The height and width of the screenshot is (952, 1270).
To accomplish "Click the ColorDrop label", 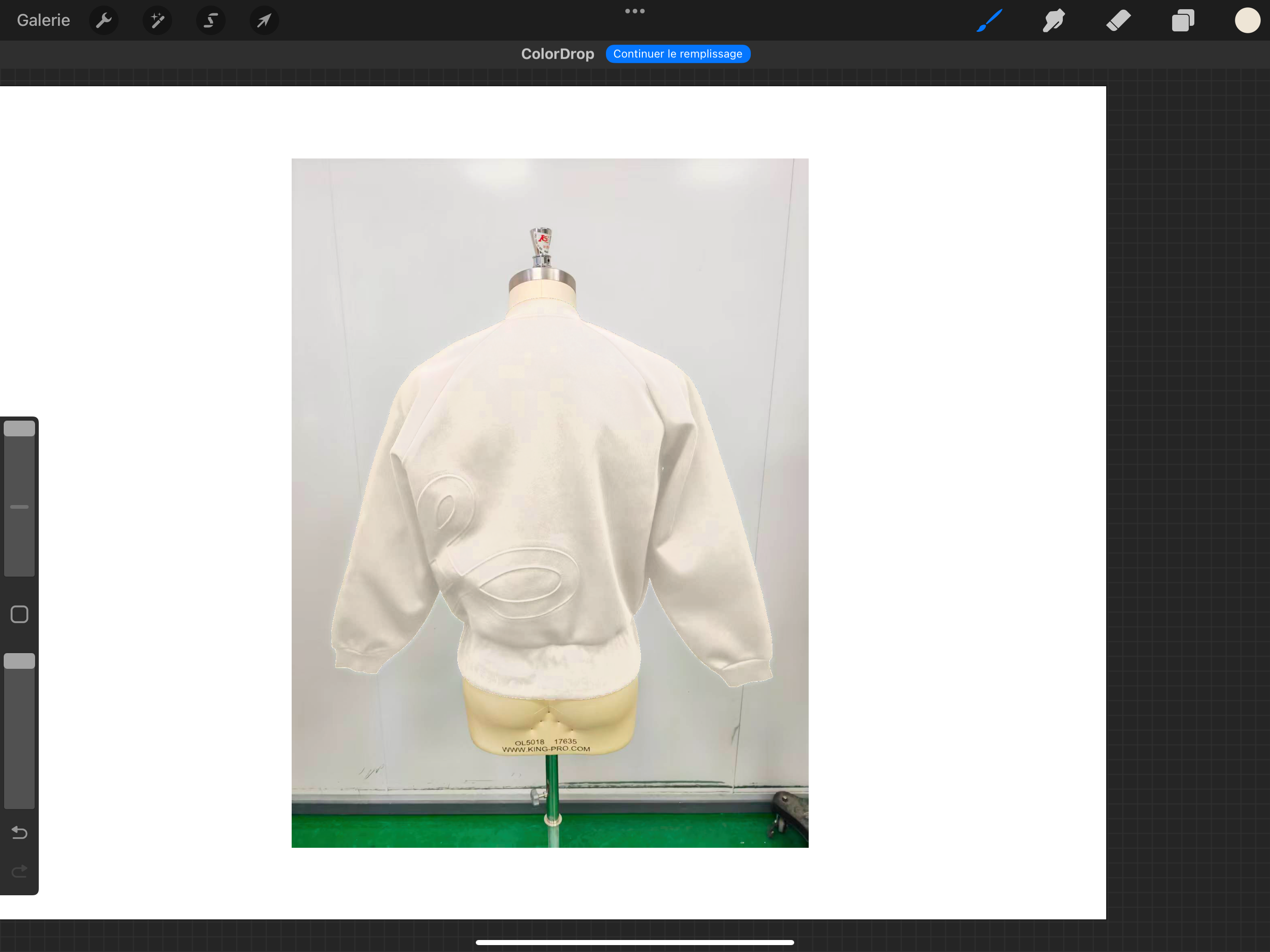I will [x=557, y=54].
